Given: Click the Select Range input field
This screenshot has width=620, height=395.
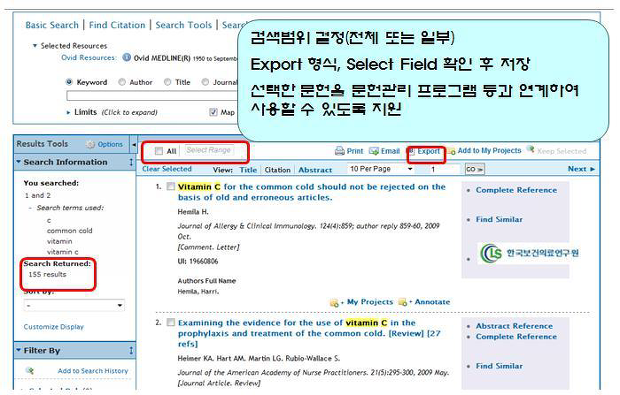Looking at the screenshot, I should (x=209, y=150).
